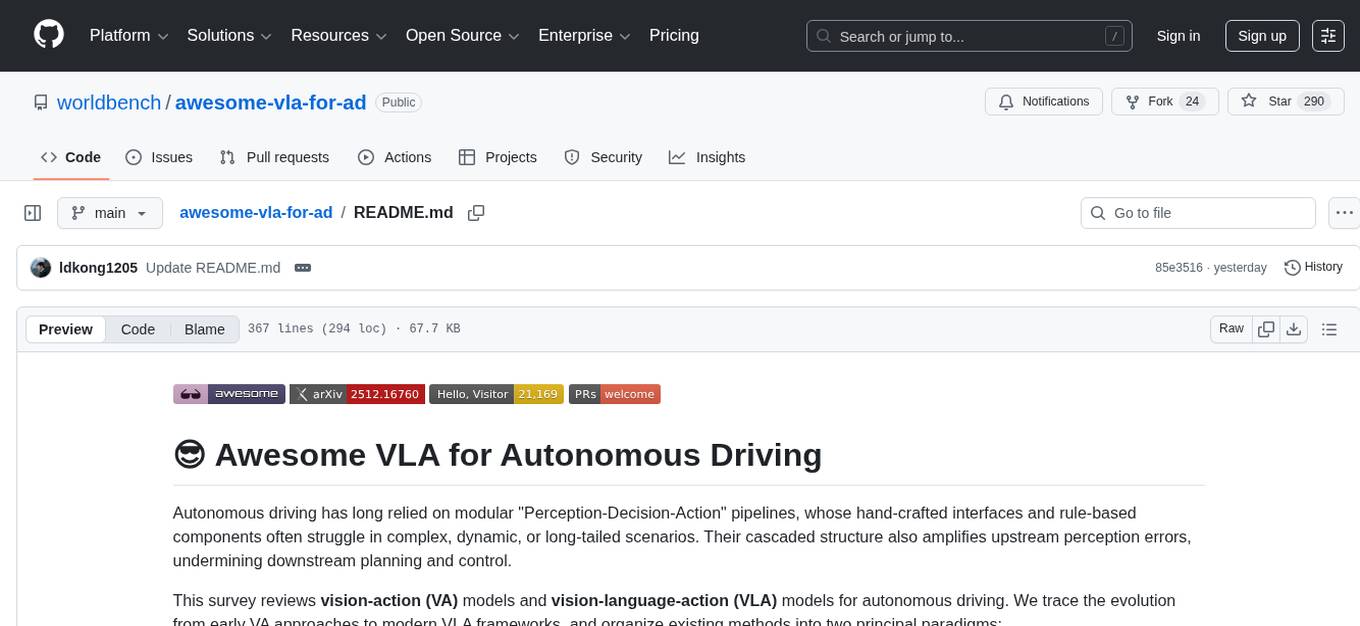Open the file outline panel
The image size is (1360, 626).
coord(1330,328)
